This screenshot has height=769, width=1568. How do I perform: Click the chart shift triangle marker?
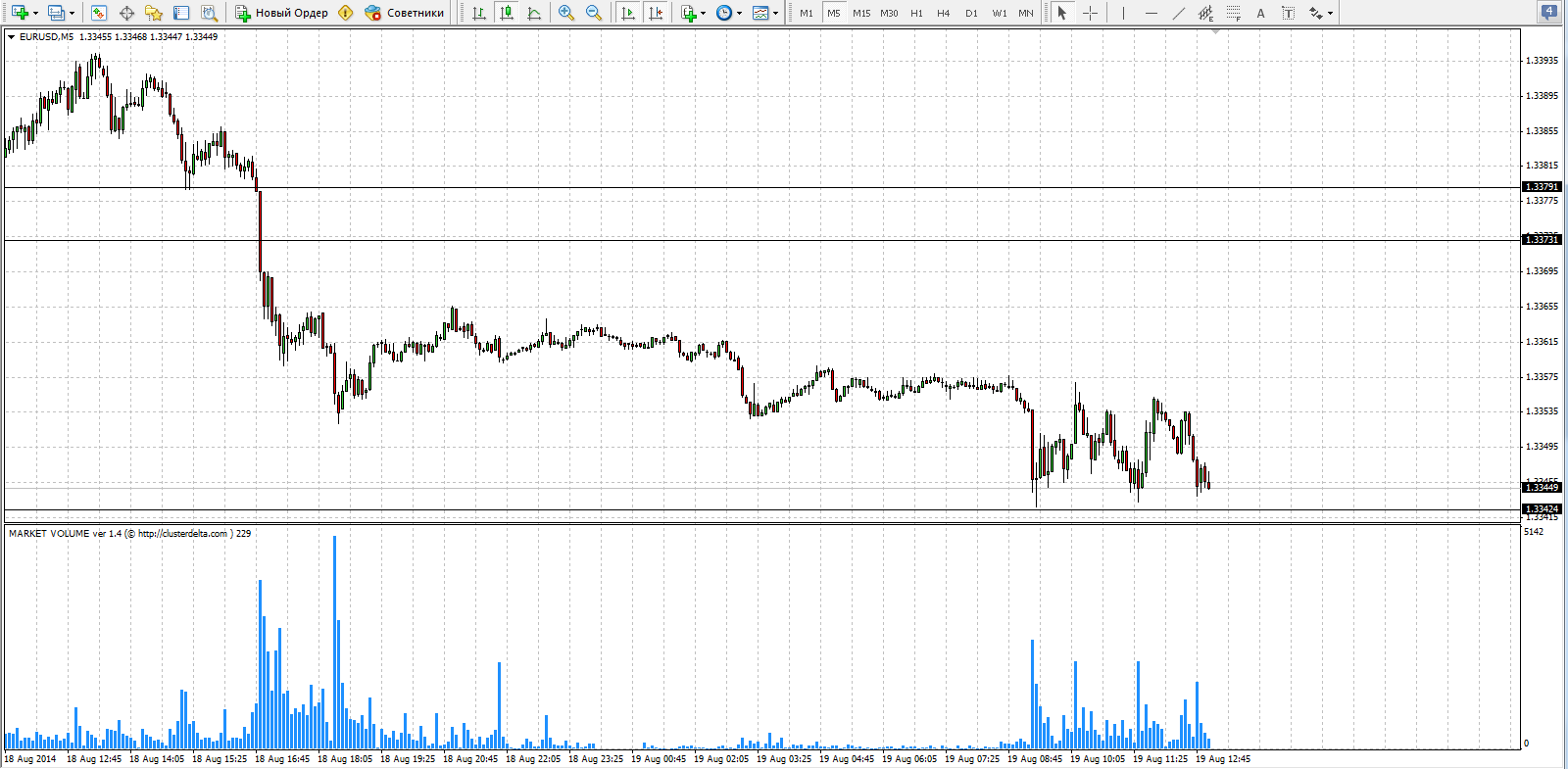click(x=1215, y=31)
